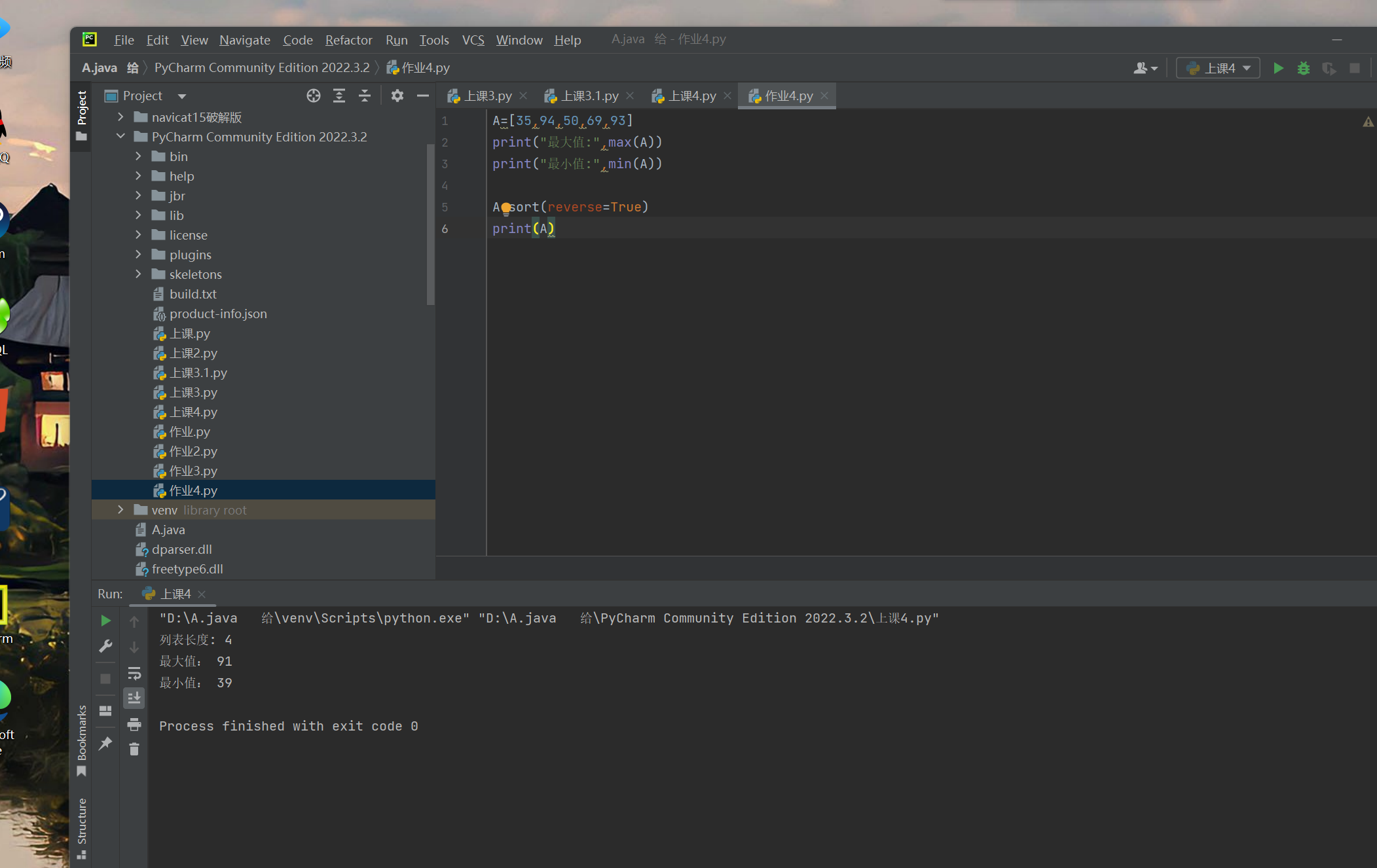Expand the plugins folder

[138, 254]
